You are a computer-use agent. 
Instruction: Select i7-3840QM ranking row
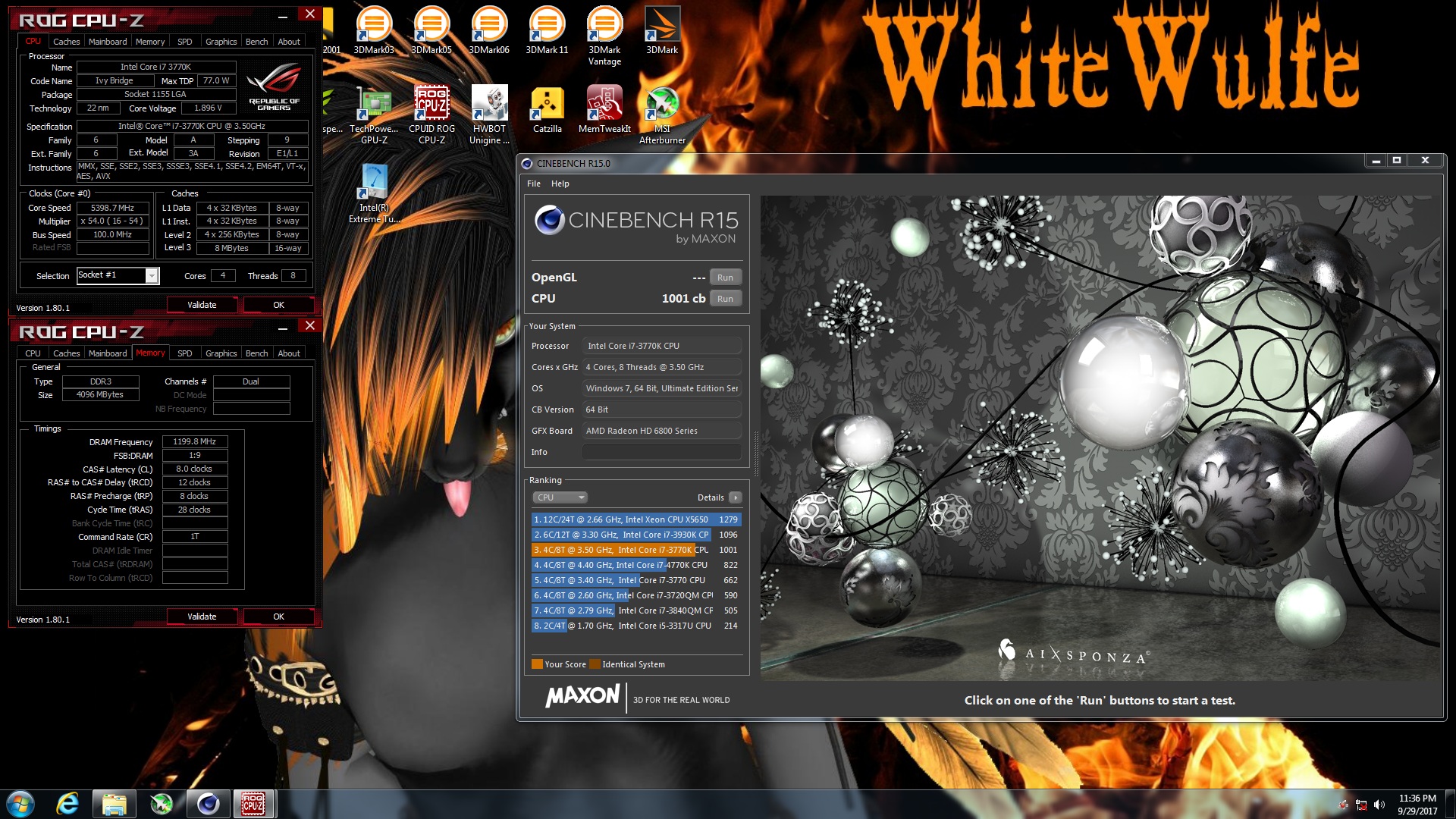(x=636, y=610)
